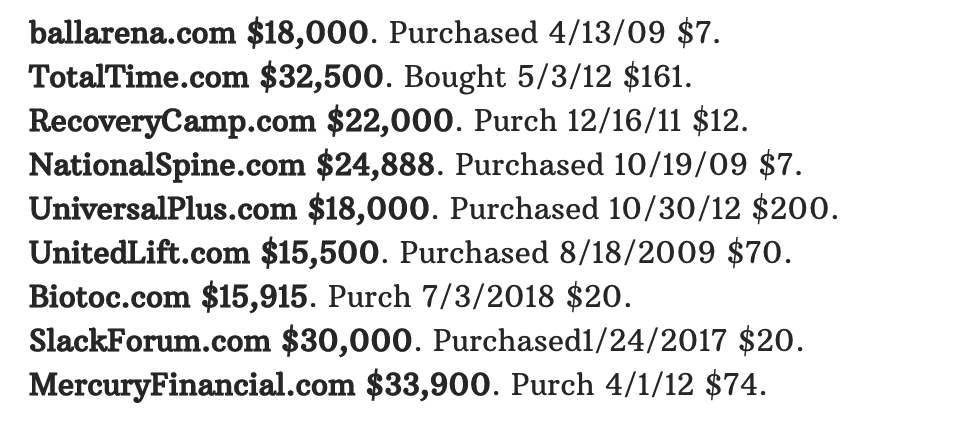
Task: Click the UniversalPlus.com domain name
Action: point(162,209)
